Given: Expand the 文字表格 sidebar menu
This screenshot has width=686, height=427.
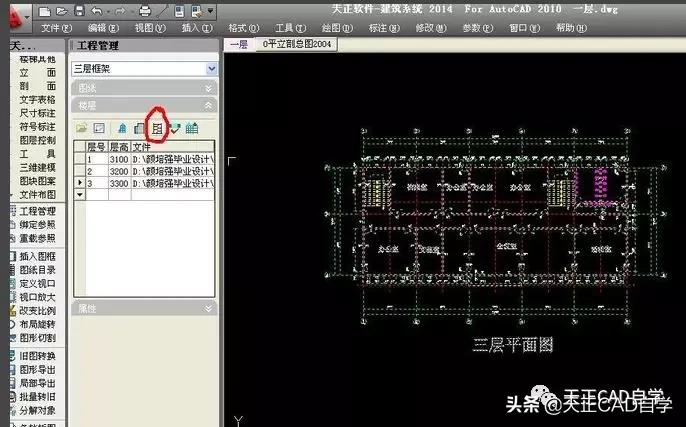Looking at the screenshot, I should (38, 100).
